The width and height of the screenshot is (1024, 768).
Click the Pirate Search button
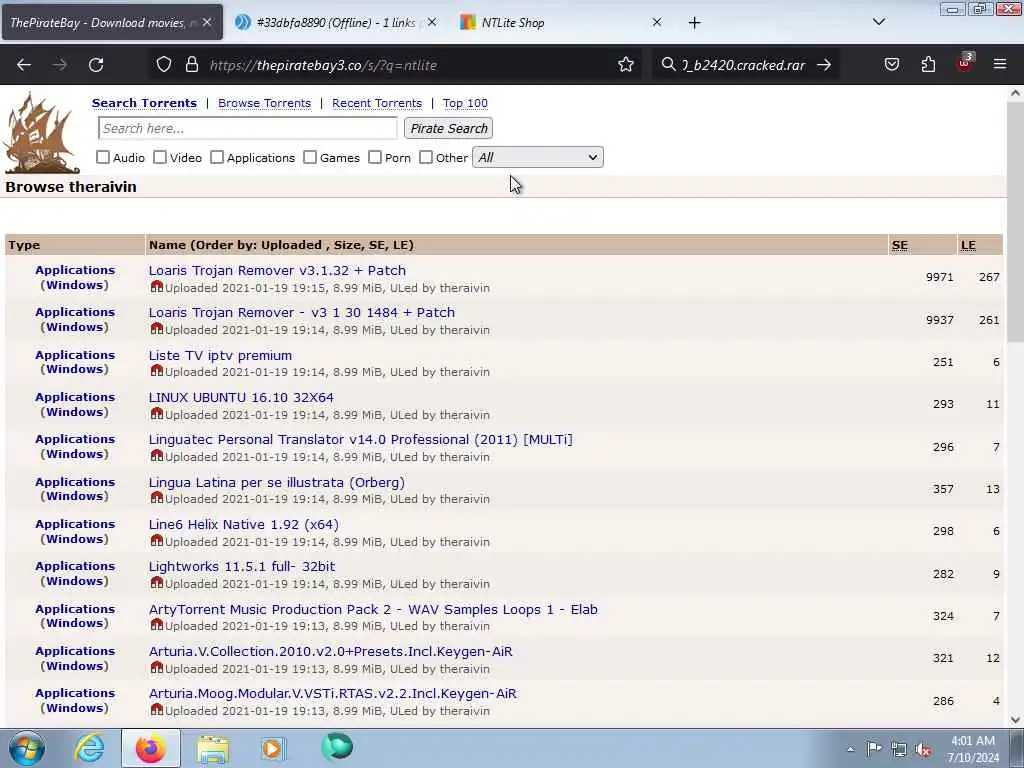pos(449,129)
